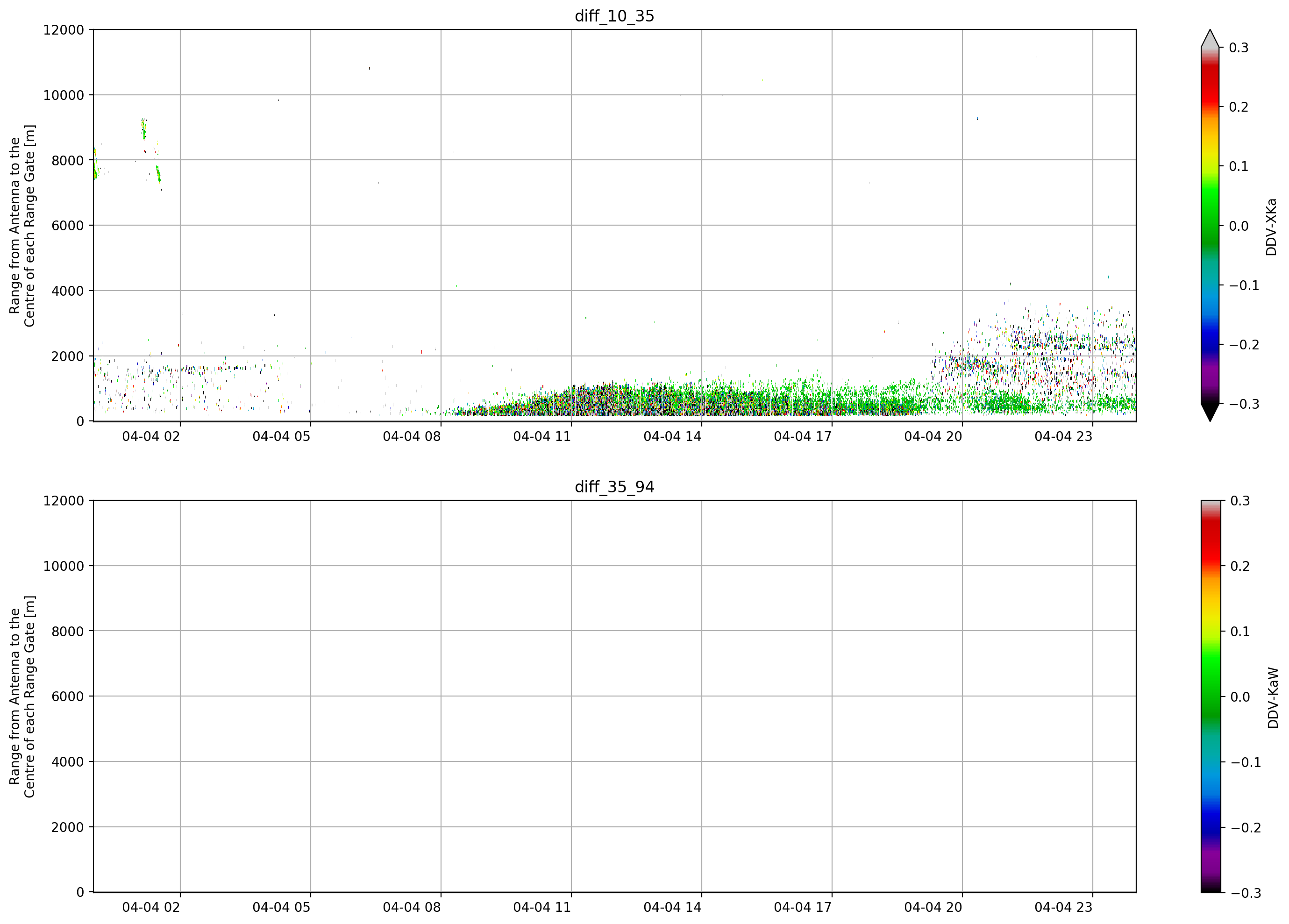Click the '04-04 23' x-tick under diff_10_35
Image resolution: width=1289 pixels, height=924 pixels.
pos(1063,436)
